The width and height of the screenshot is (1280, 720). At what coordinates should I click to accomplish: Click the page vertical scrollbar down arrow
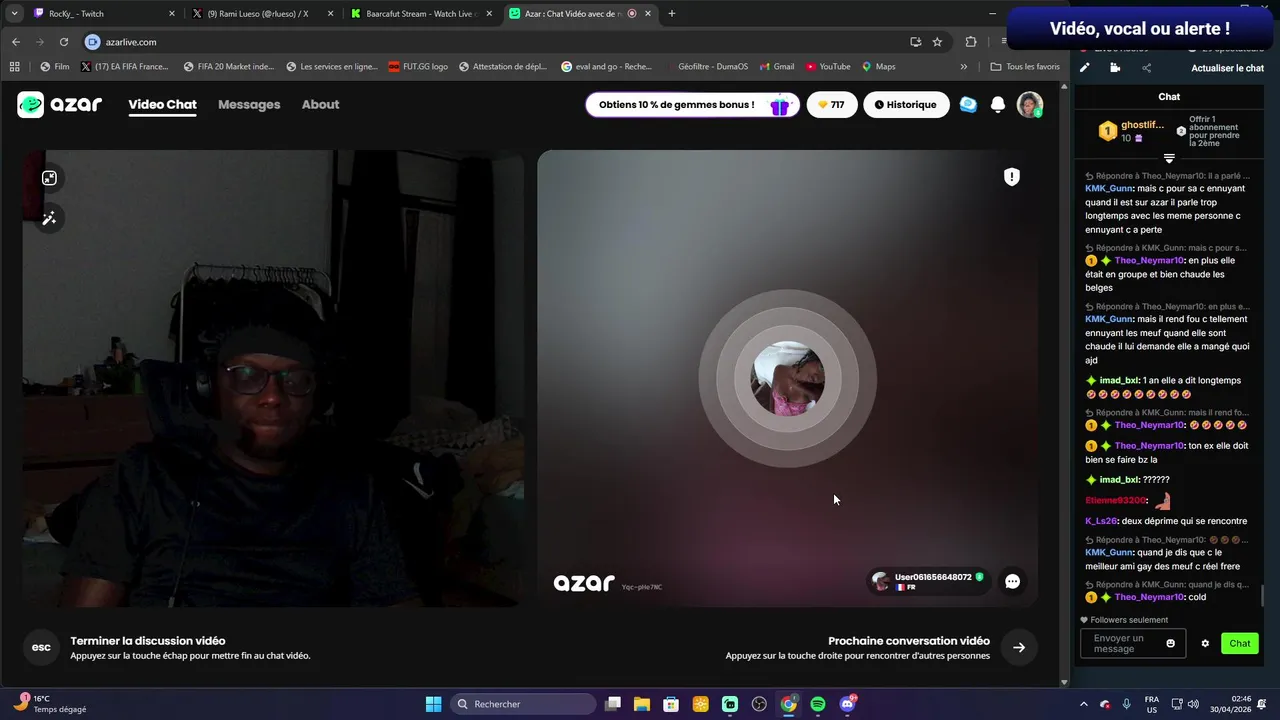click(1063, 682)
